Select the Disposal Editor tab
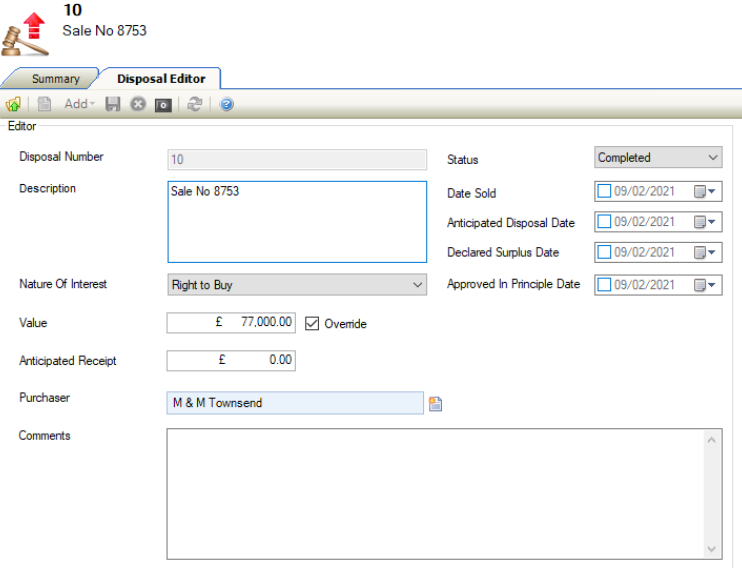Image resolution: width=742 pixels, height=568 pixels. 161,79
